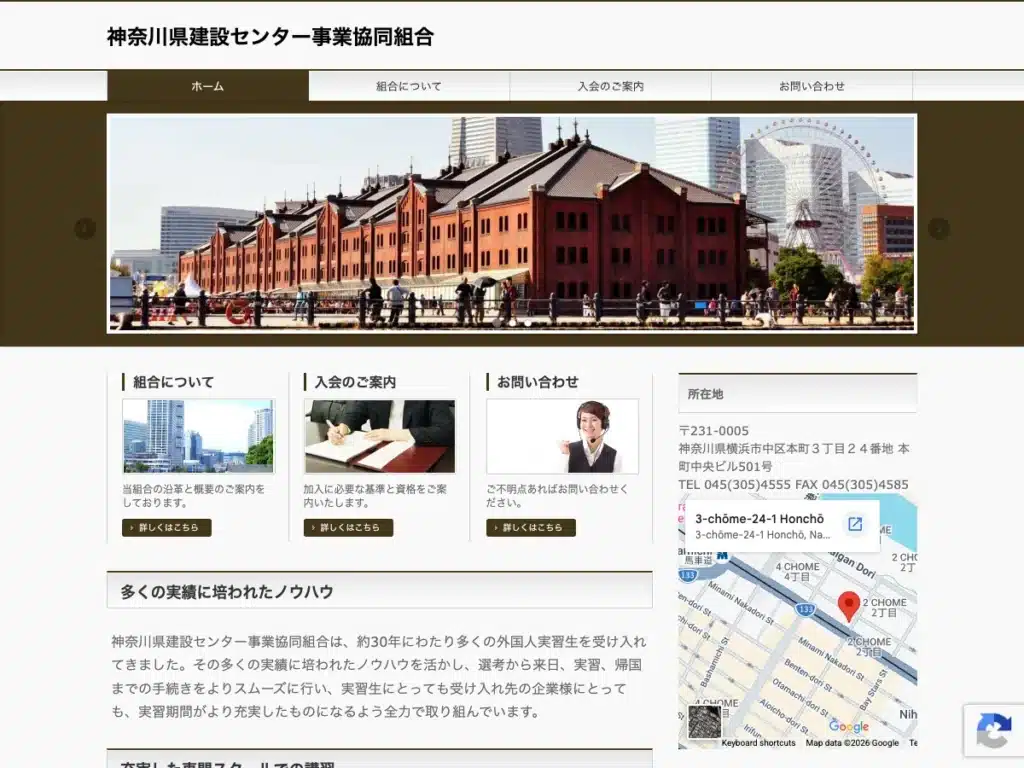This screenshot has height=768, width=1024.
Task: Open the ホーム navigation tab
Action: coord(208,86)
